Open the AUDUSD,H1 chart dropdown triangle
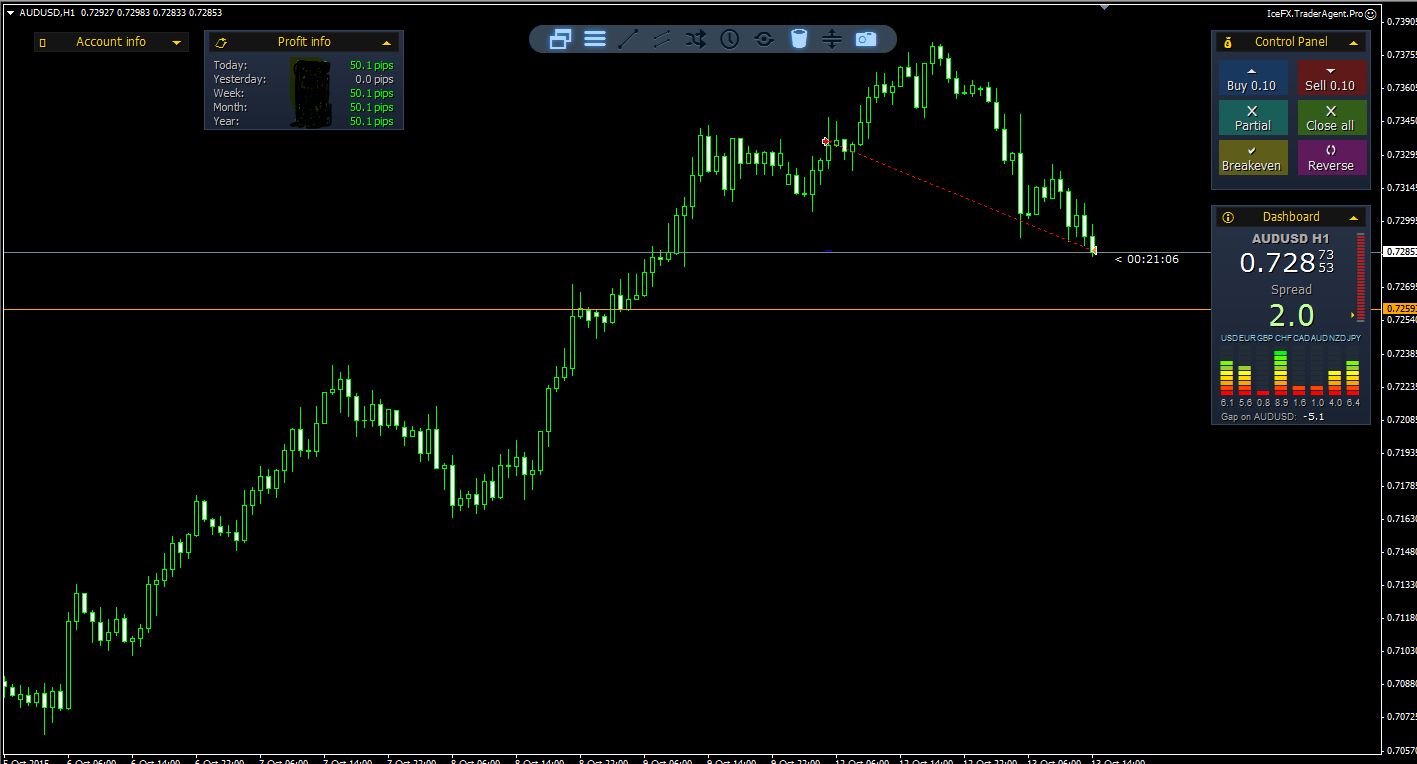The height and width of the screenshot is (764, 1417). (x=10, y=13)
